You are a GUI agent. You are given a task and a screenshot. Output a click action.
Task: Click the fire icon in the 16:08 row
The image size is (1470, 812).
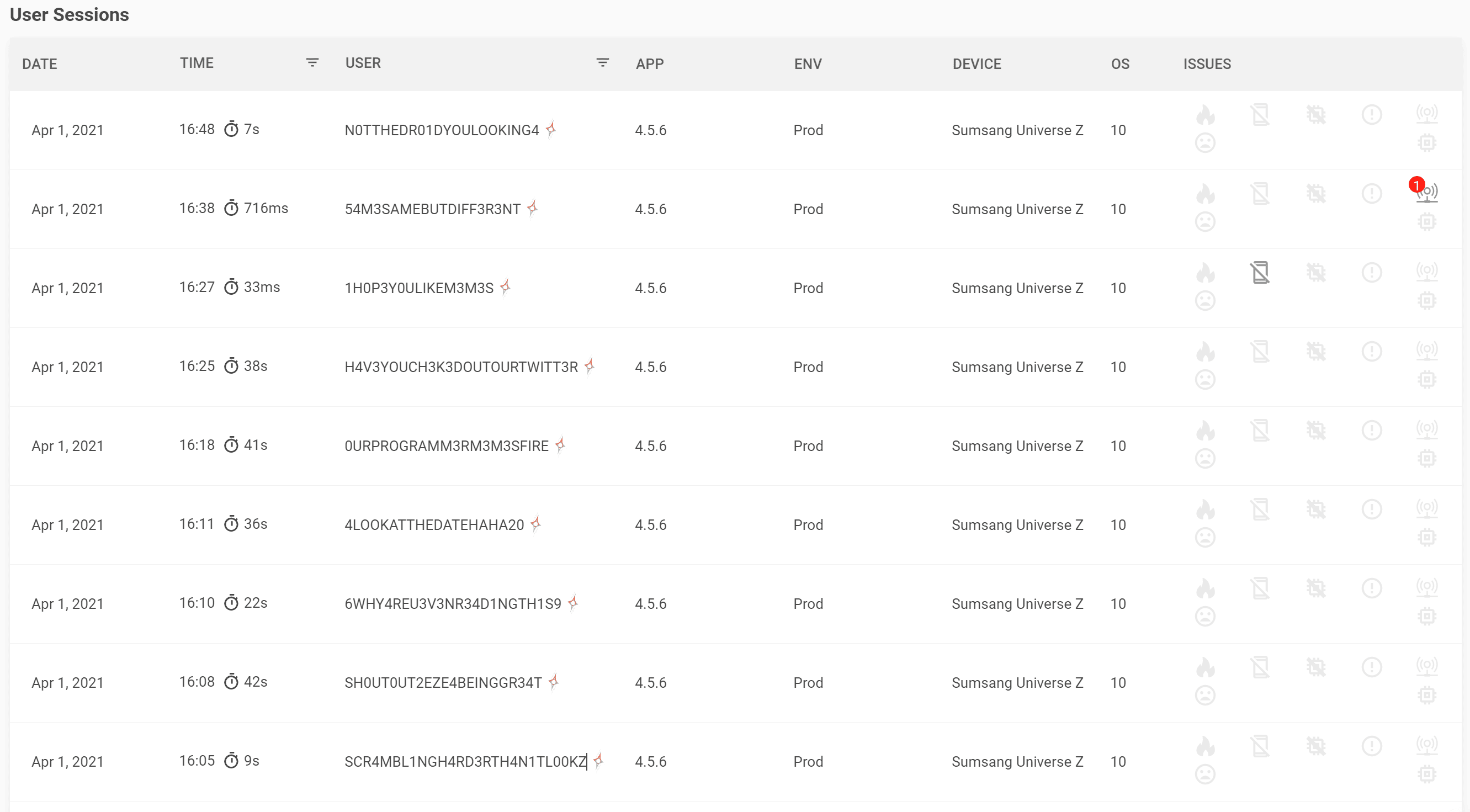click(x=1205, y=667)
